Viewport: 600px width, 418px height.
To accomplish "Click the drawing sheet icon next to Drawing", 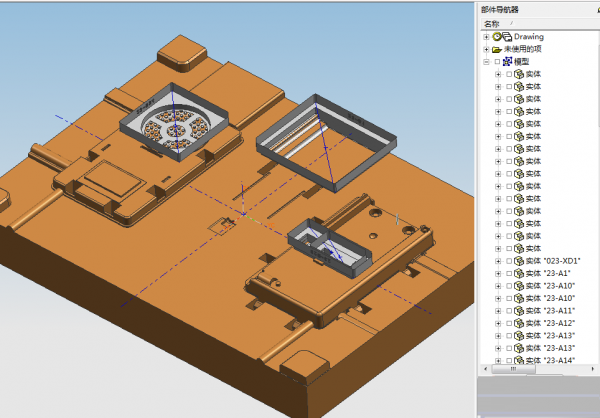I will coord(507,37).
